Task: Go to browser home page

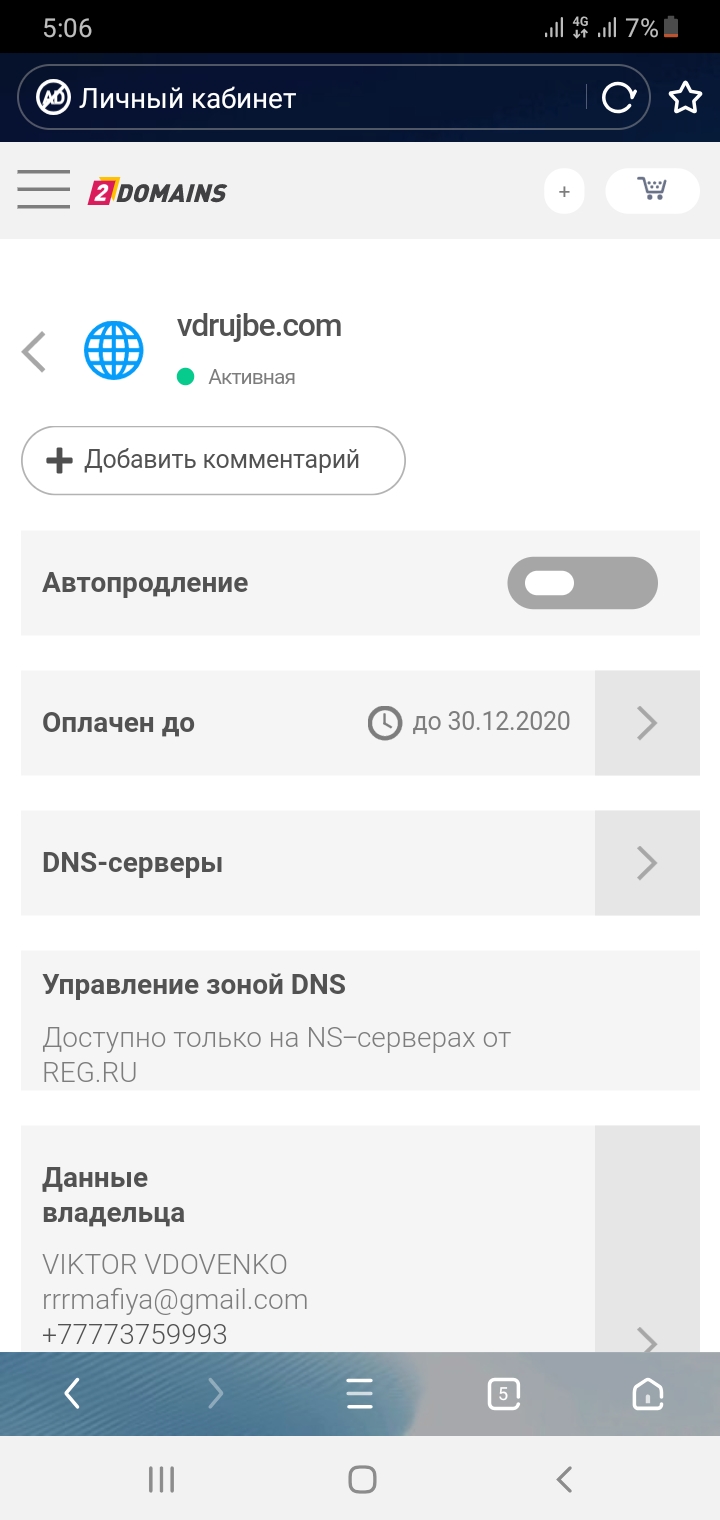Action: (x=648, y=1393)
